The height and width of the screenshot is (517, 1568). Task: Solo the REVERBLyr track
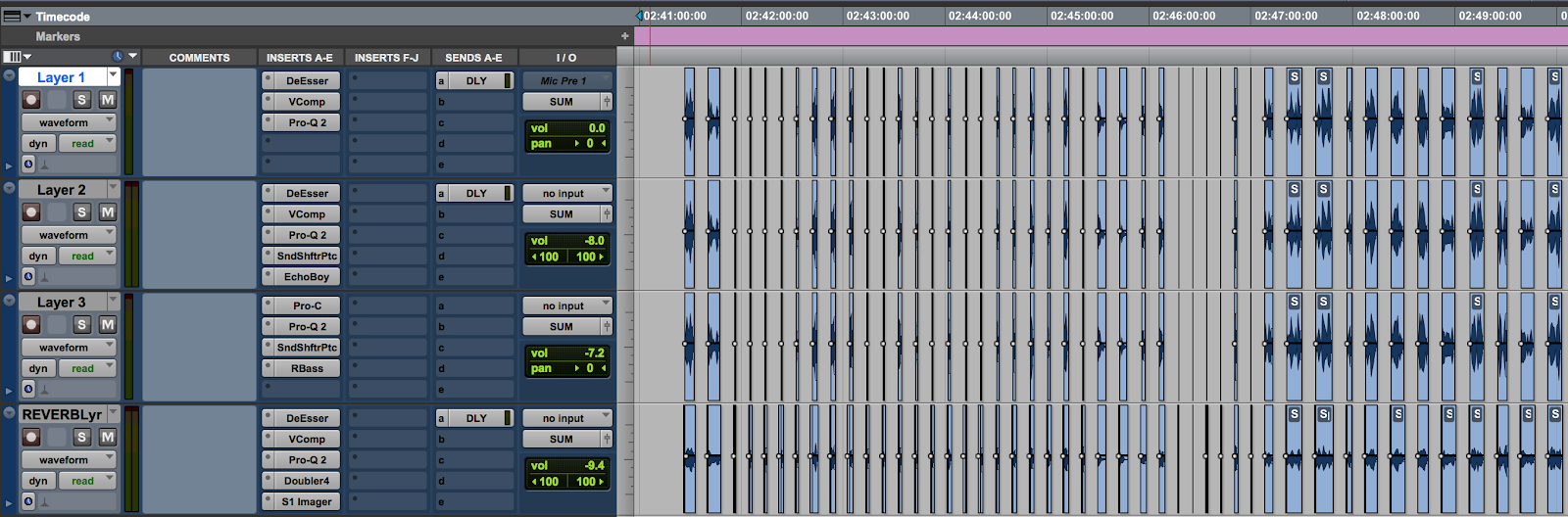(82, 438)
